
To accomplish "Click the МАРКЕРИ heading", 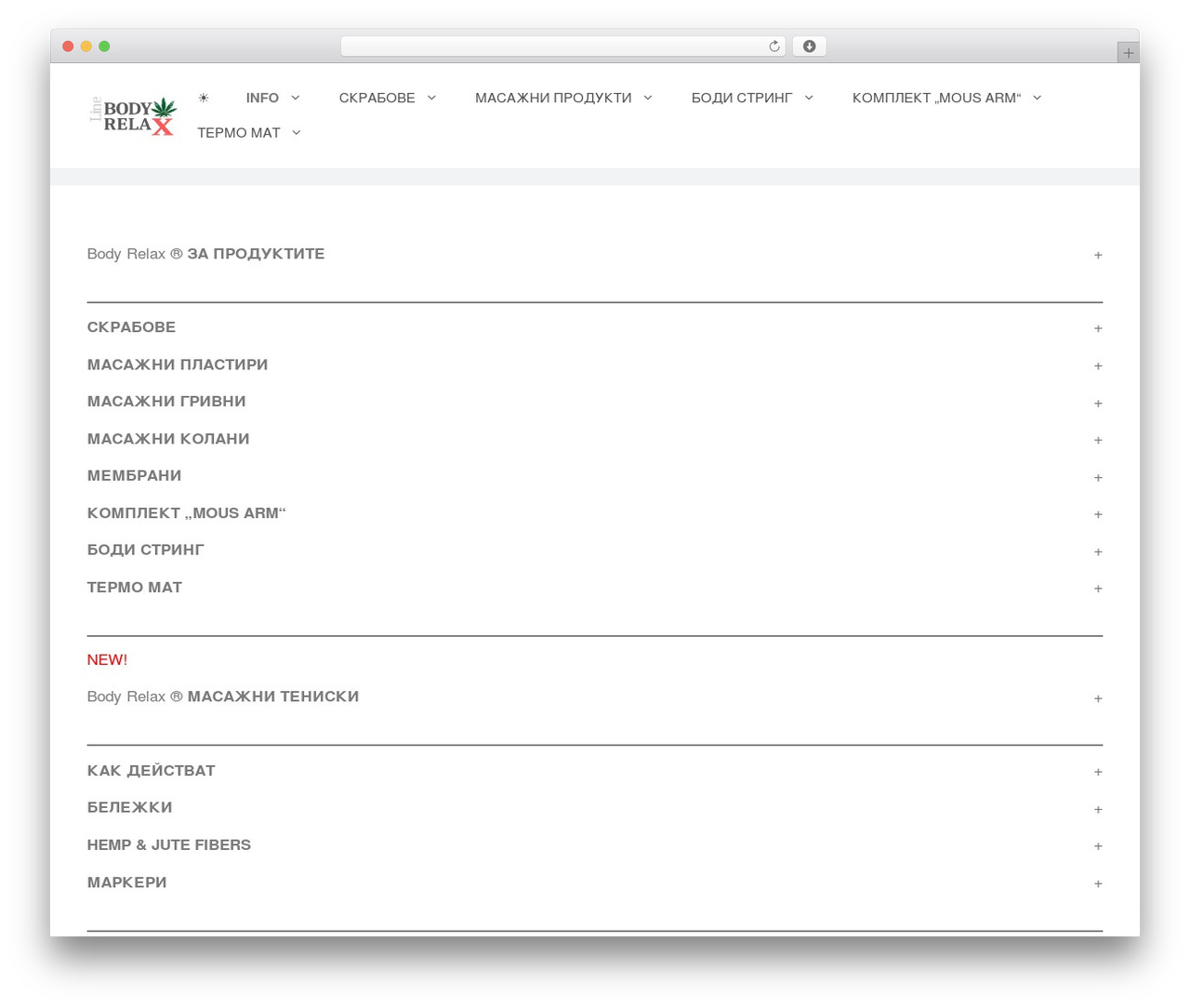I will (127, 882).
